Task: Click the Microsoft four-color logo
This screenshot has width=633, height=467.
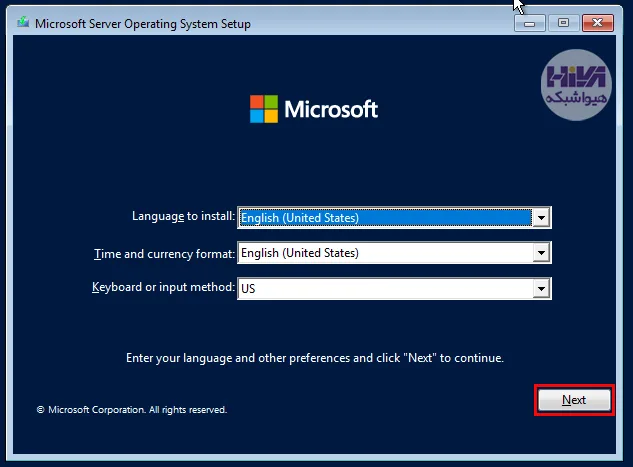Action: click(x=264, y=109)
